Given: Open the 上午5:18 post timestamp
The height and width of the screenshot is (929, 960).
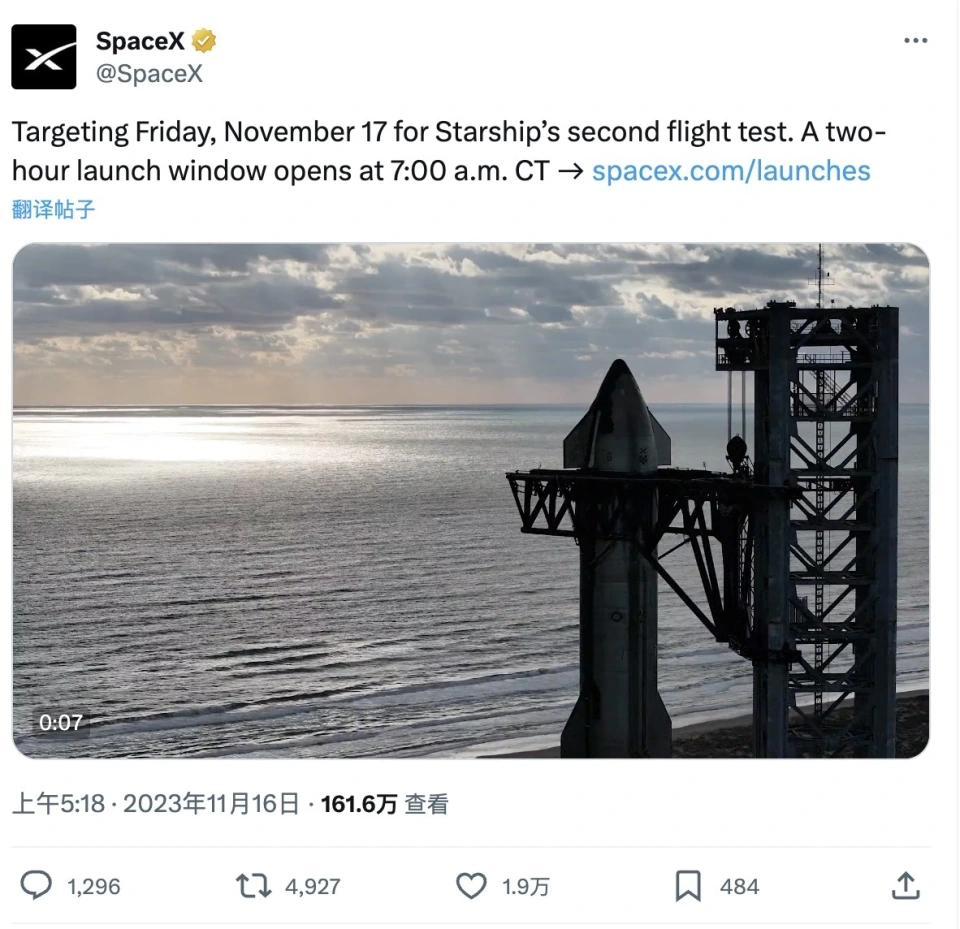Looking at the screenshot, I should pos(58,804).
